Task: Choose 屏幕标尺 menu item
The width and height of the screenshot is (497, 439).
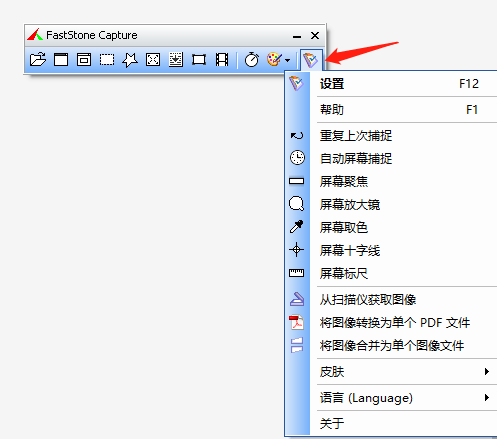Action: 391,273
